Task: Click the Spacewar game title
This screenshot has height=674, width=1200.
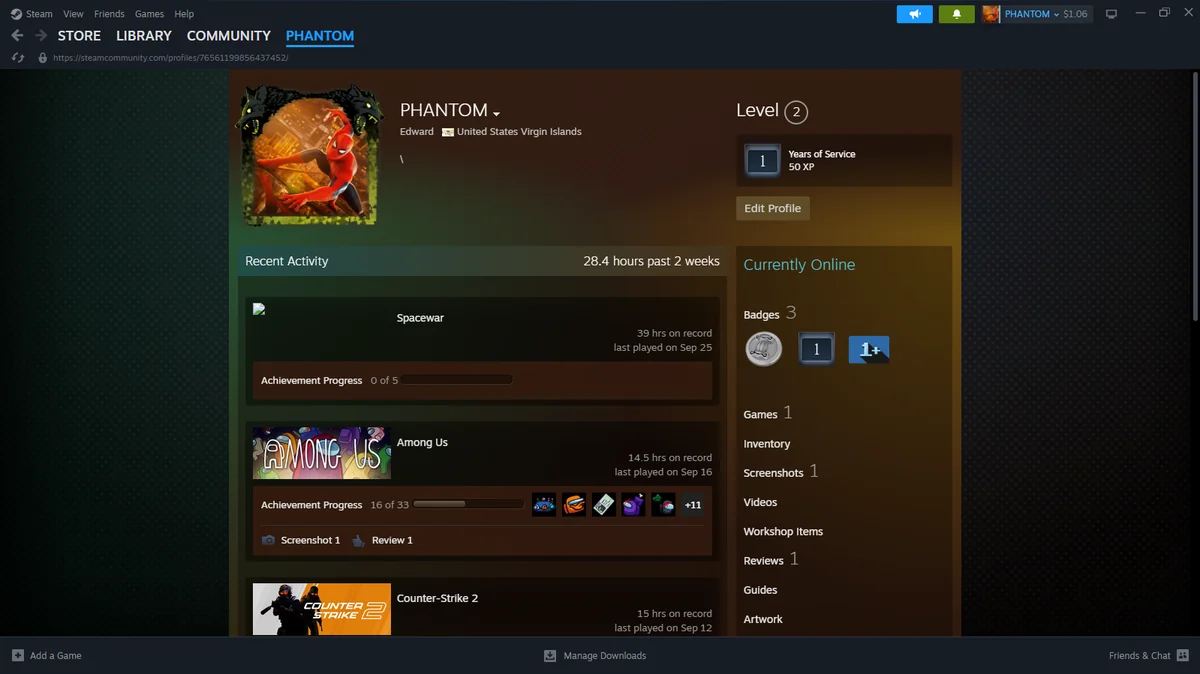Action: coord(420,318)
